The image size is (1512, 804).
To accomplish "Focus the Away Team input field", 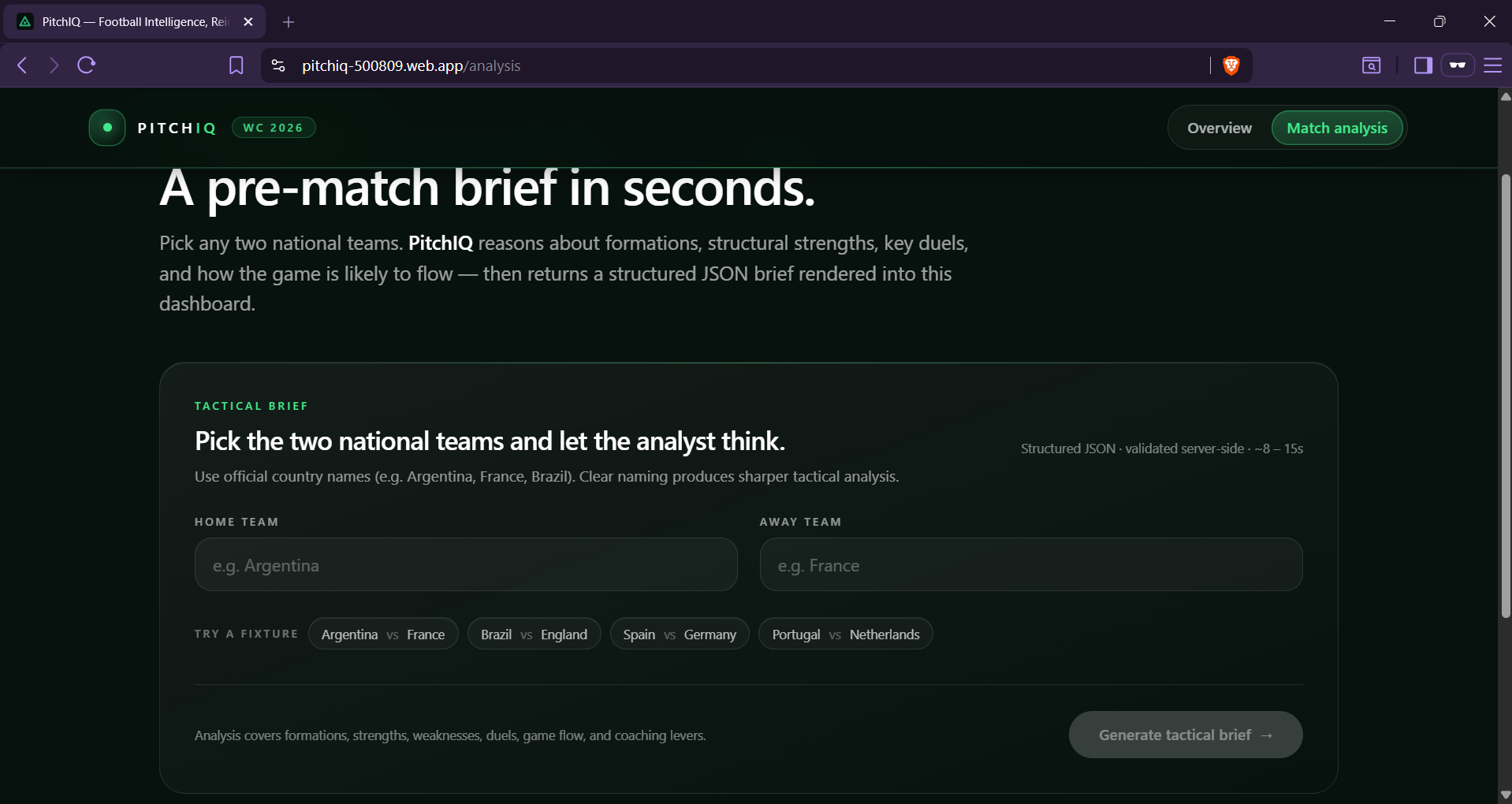I will click(1031, 564).
